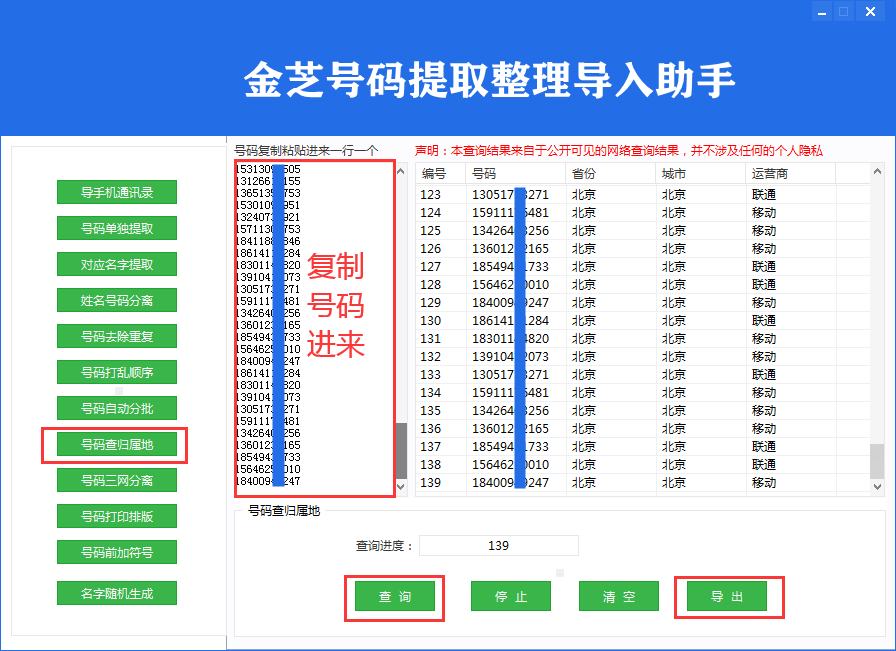This screenshot has height=651, width=896.
Task: Click the 停止 button
Action: tap(511, 596)
